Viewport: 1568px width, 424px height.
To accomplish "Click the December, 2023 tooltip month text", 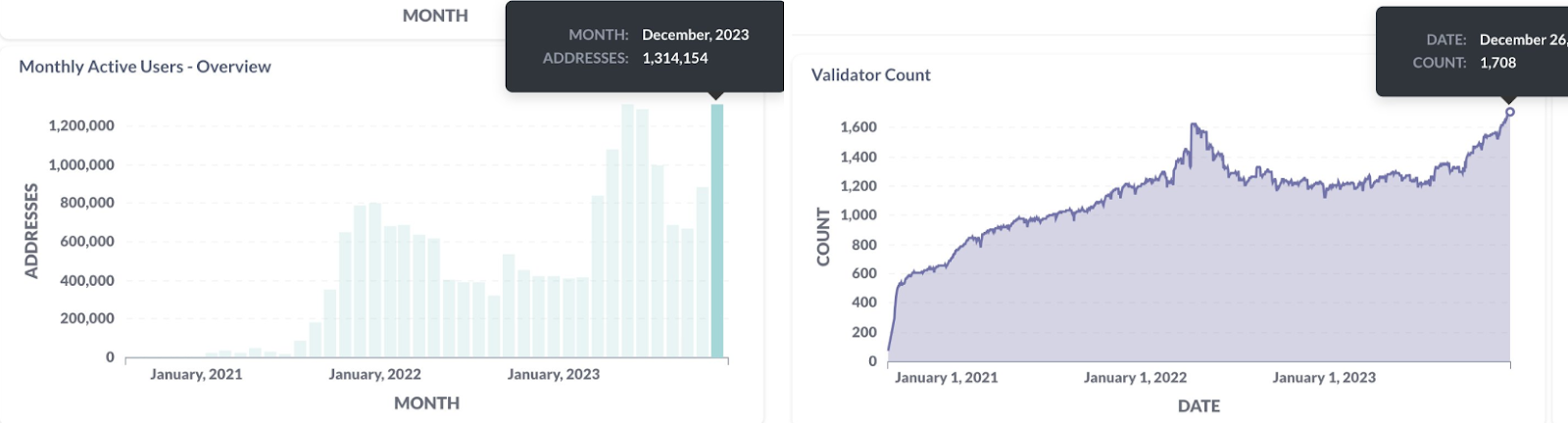I will pos(695,34).
